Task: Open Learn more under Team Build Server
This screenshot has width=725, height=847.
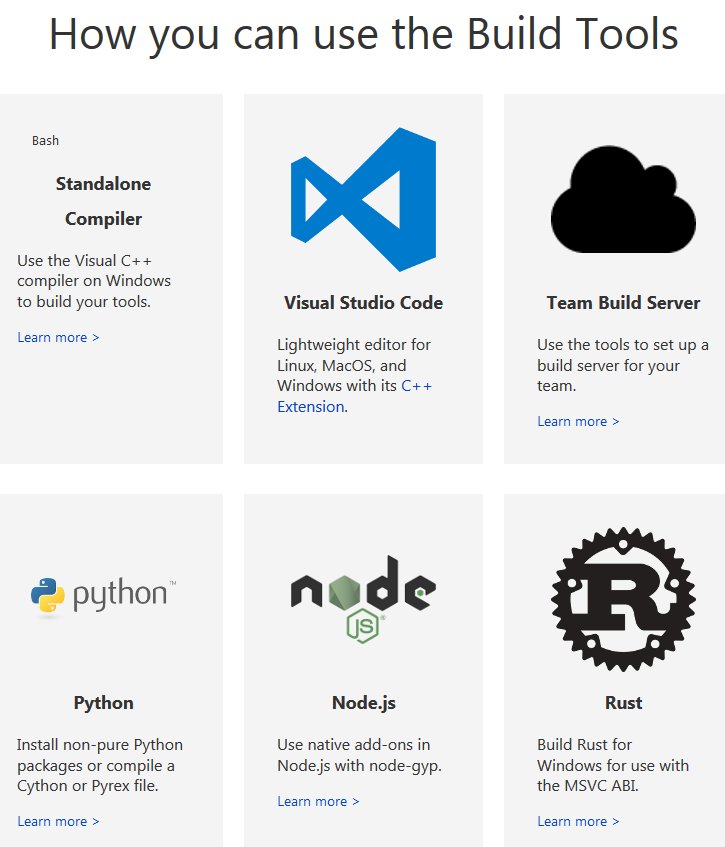Action: point(578,421)
